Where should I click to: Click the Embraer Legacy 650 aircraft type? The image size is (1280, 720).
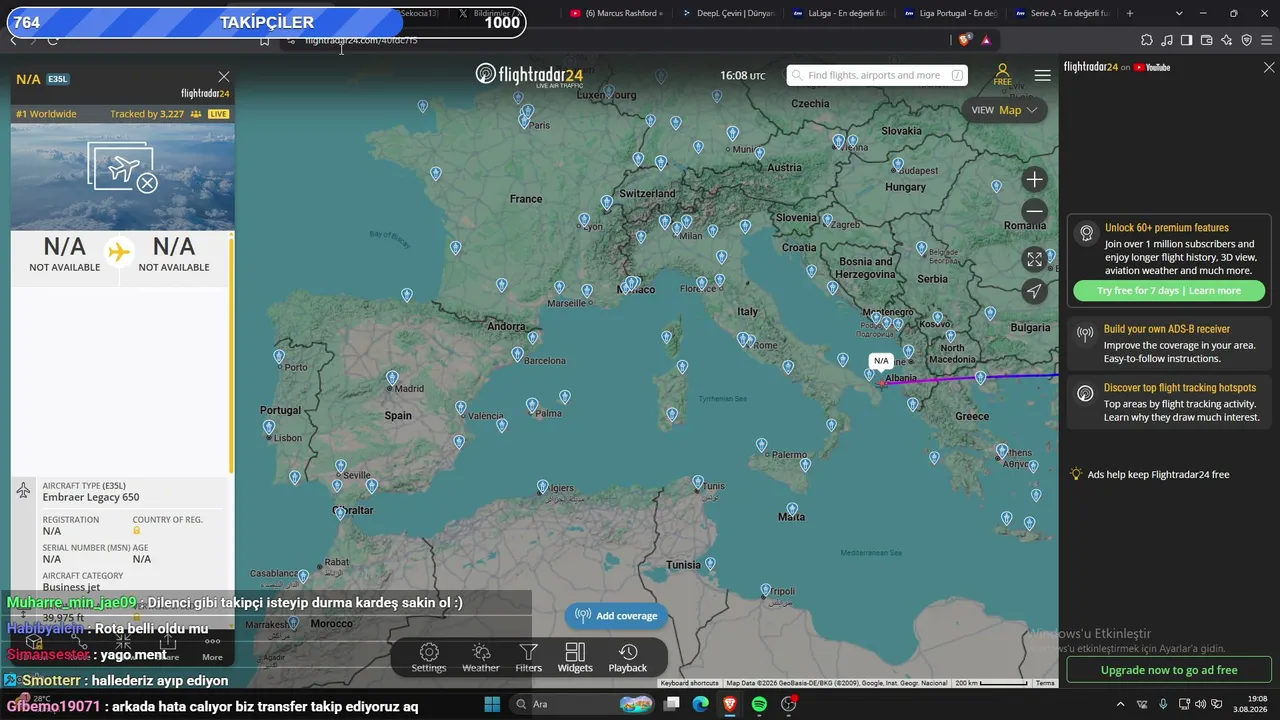(91, 497)
